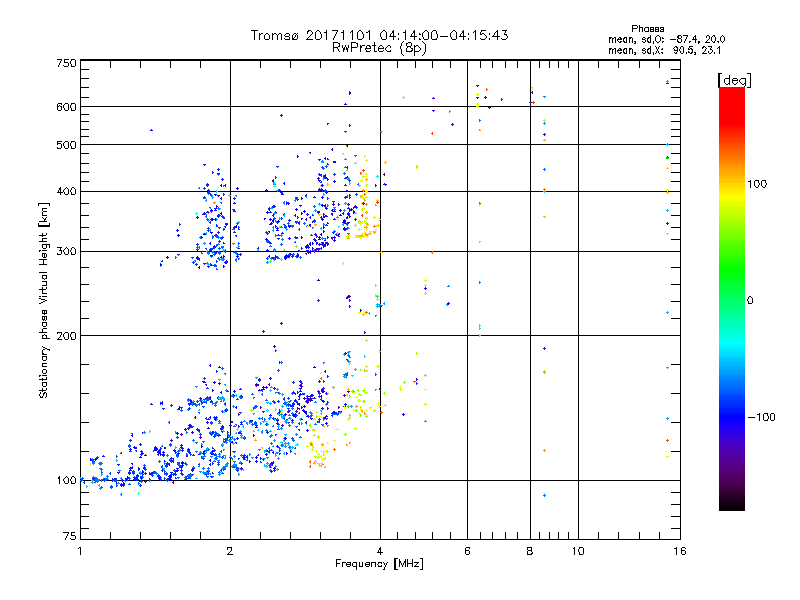Viewport: 800px width, 600px height.
Task: Click the rainbow phase colorbar
Action: [732, 298]
